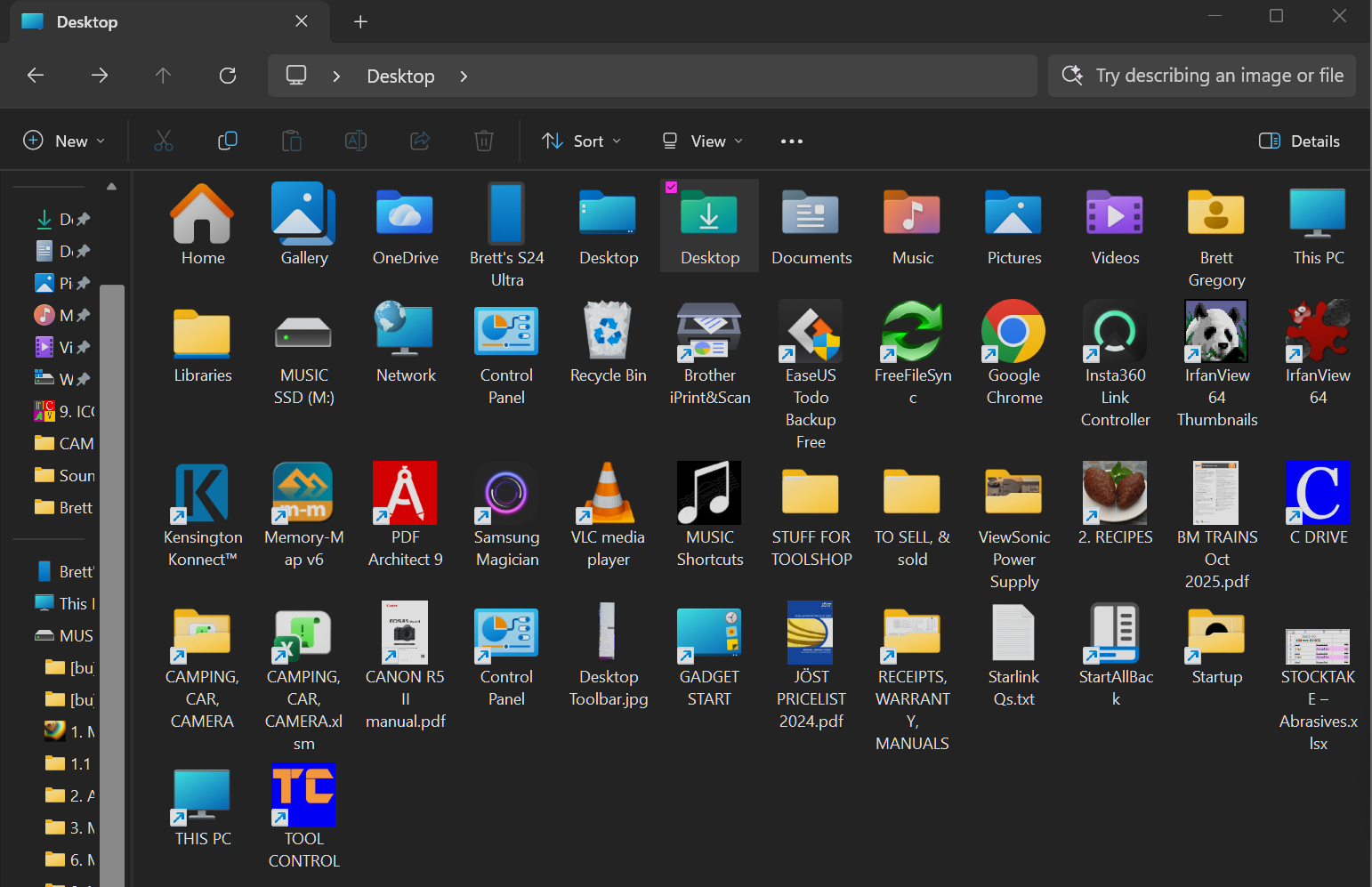This screenshot has width=1372, height=887.
Task: Select the Libraries folder
Action: click(x=203, y=335)
